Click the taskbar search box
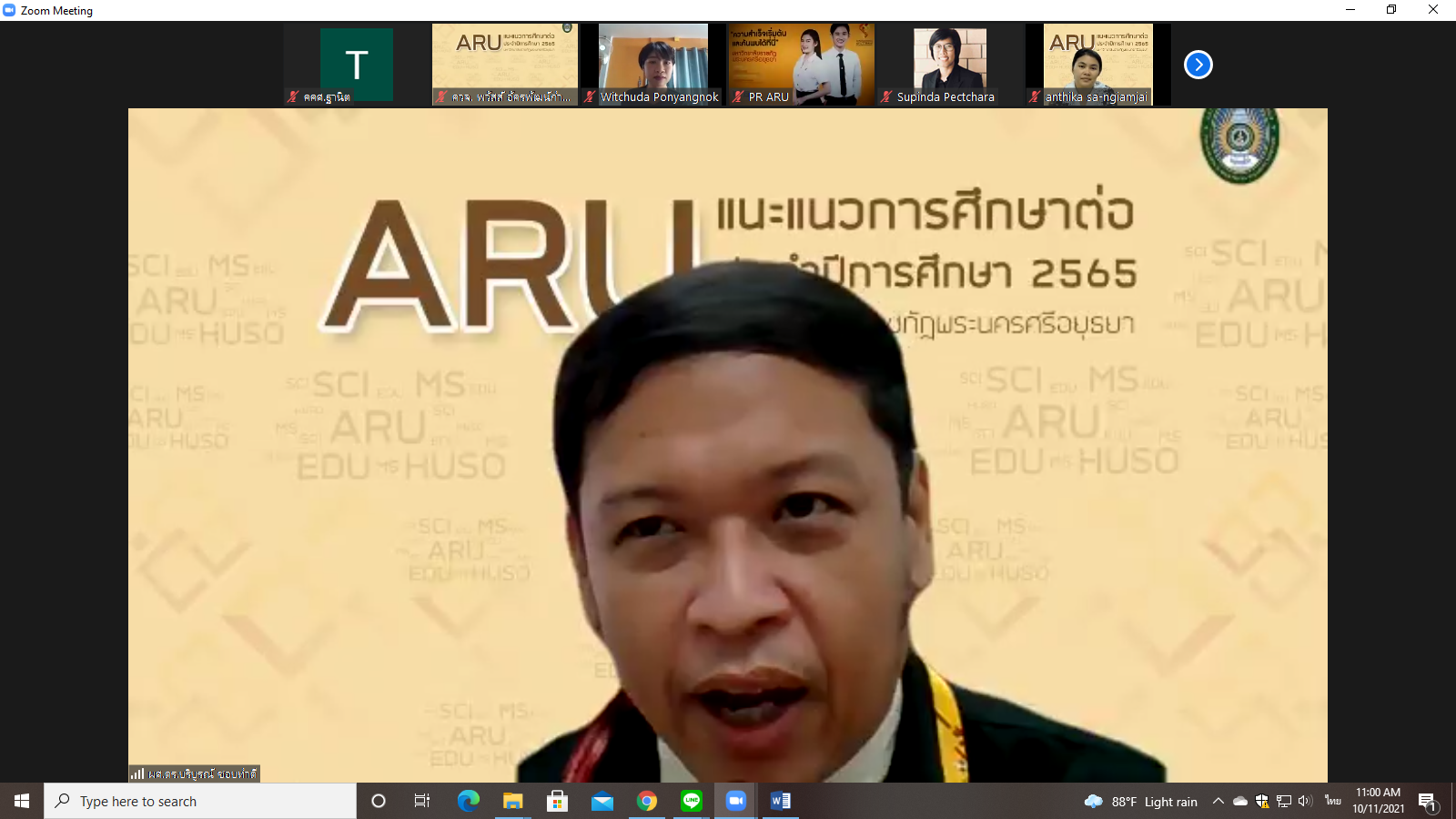Image resolution: width=1456 pixels, height=819 pixels. [x=200, y=801]
